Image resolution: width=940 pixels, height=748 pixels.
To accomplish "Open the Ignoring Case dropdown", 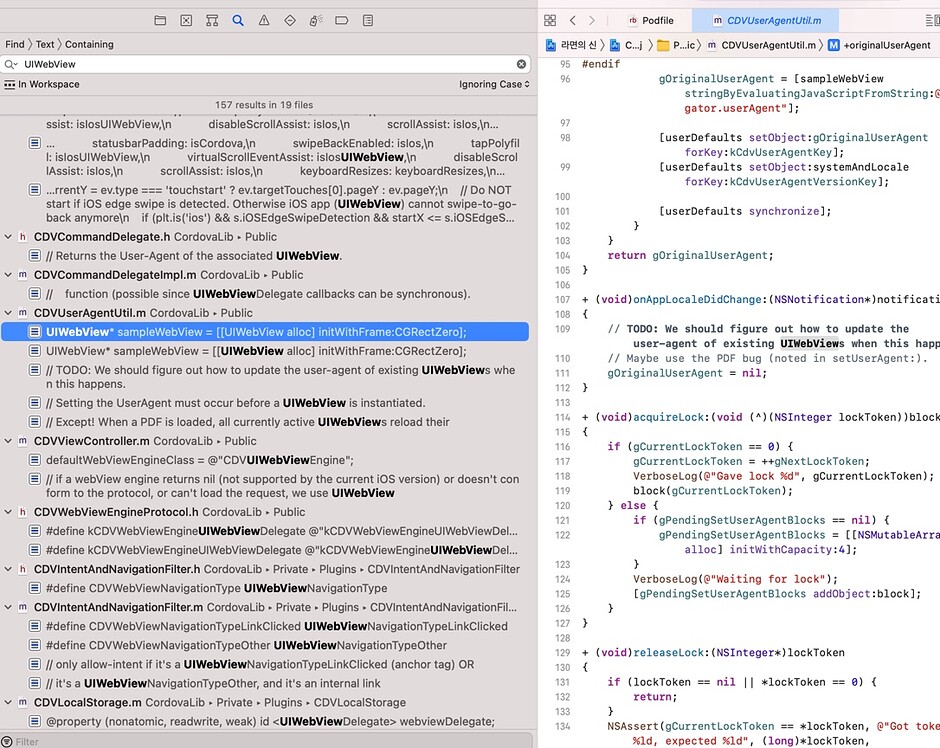I will [495, 85].
